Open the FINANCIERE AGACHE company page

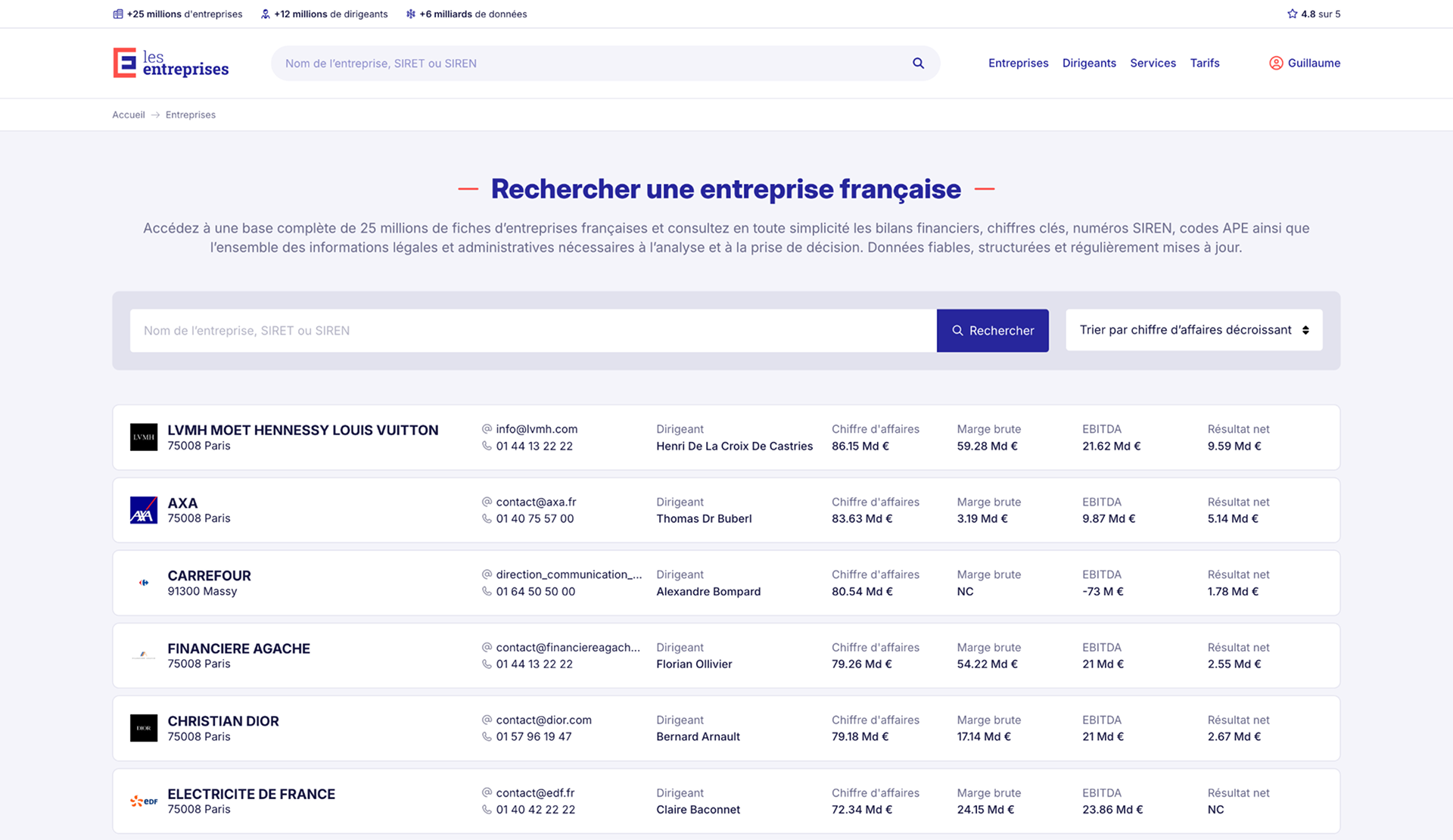pos(238,649)
